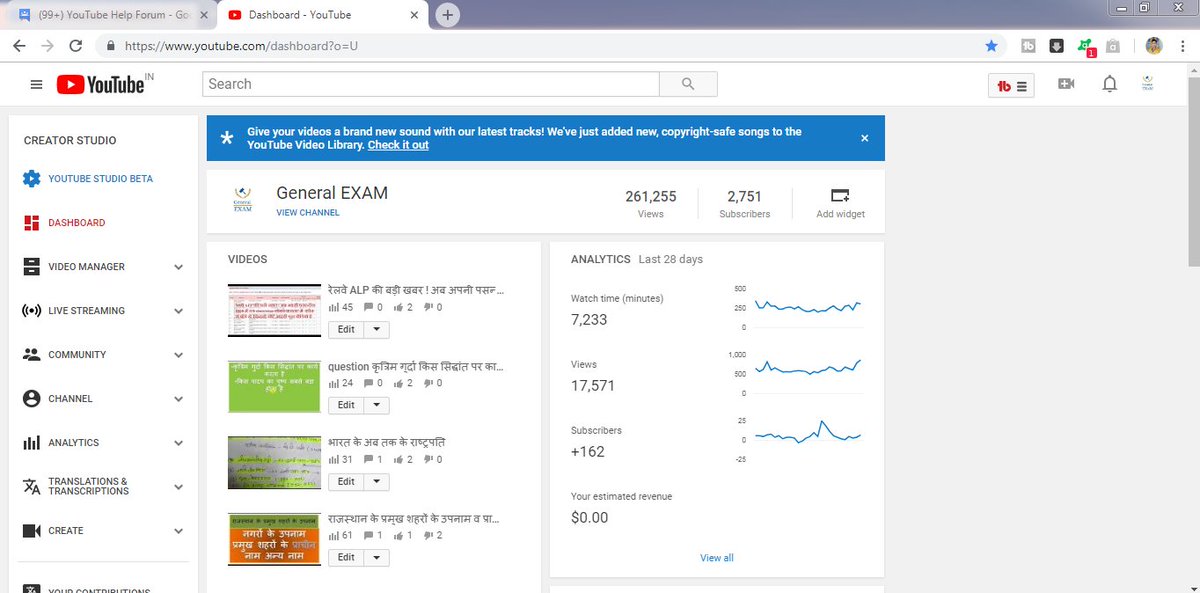Open Channel menu item
The image size is (1200, 593).
click(x=70, y=399)
